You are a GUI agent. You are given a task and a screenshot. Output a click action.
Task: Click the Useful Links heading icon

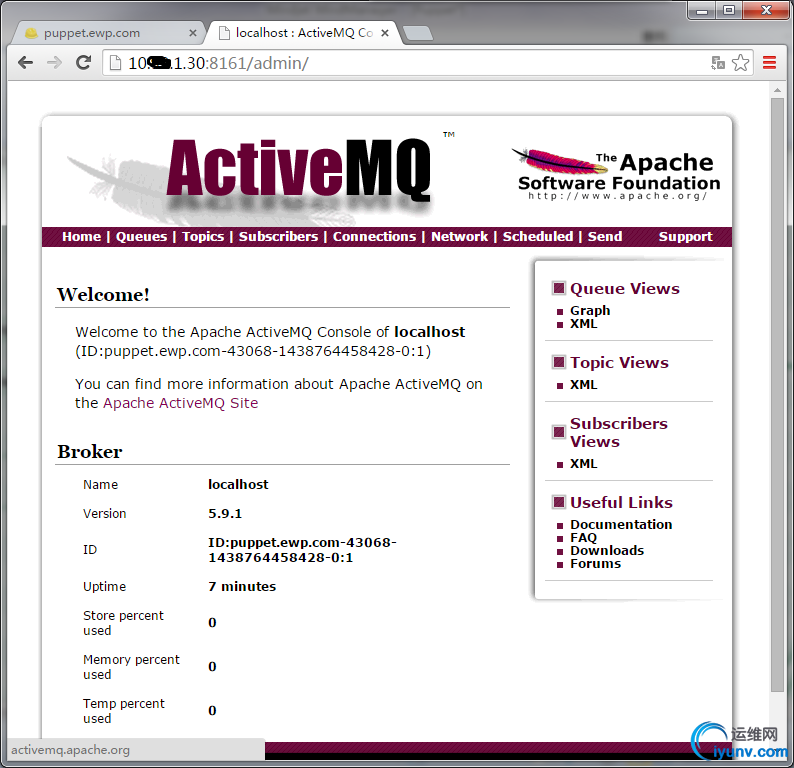tap(559, 502)
